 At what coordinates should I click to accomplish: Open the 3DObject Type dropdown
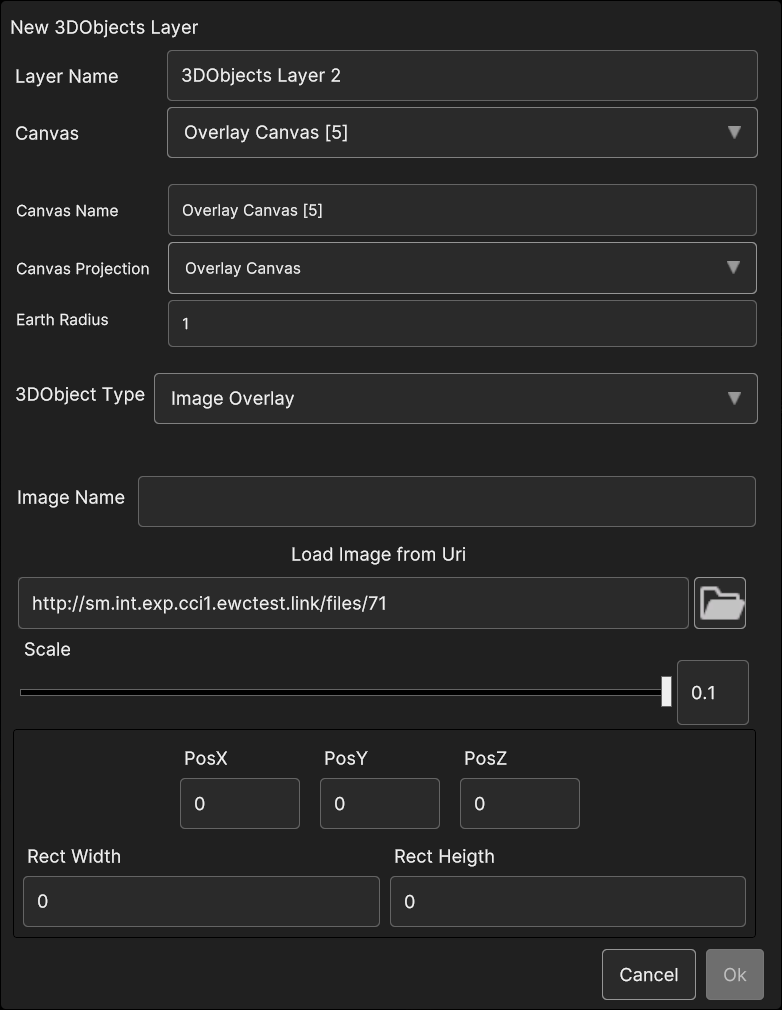[455, 398]
